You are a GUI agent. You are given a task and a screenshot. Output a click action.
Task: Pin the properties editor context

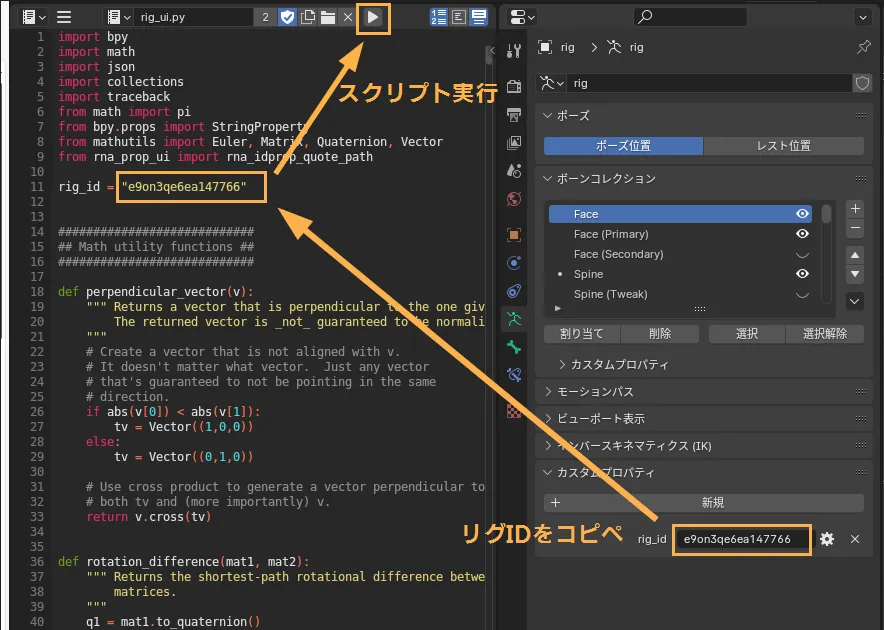pos(864,47)
